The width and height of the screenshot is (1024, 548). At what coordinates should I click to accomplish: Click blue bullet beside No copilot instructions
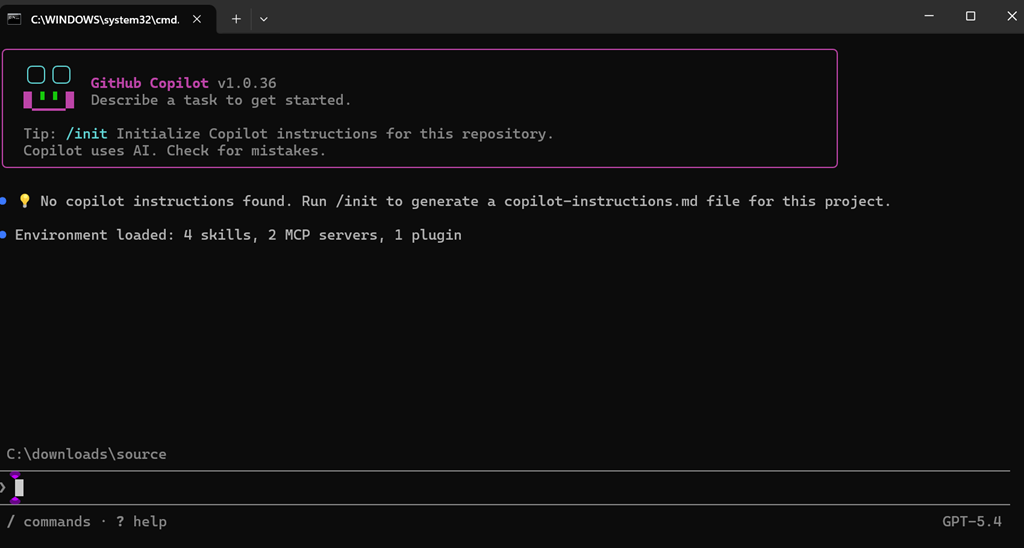(3, 201)
